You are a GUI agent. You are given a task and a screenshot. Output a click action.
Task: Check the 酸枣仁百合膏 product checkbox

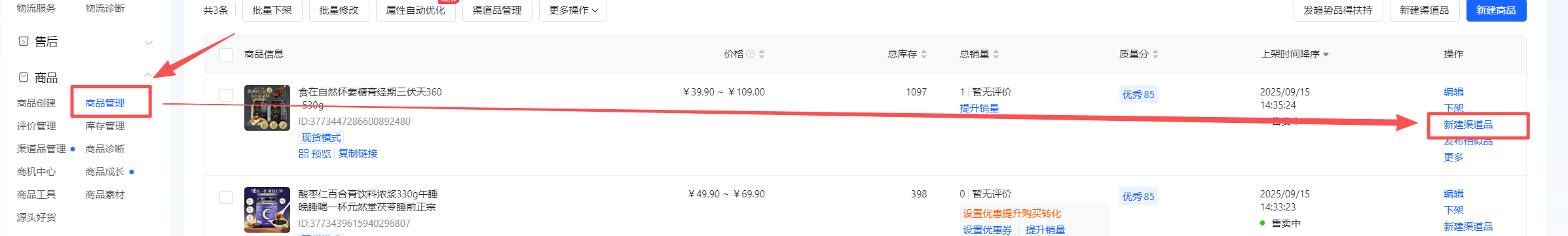coord(226,197)
